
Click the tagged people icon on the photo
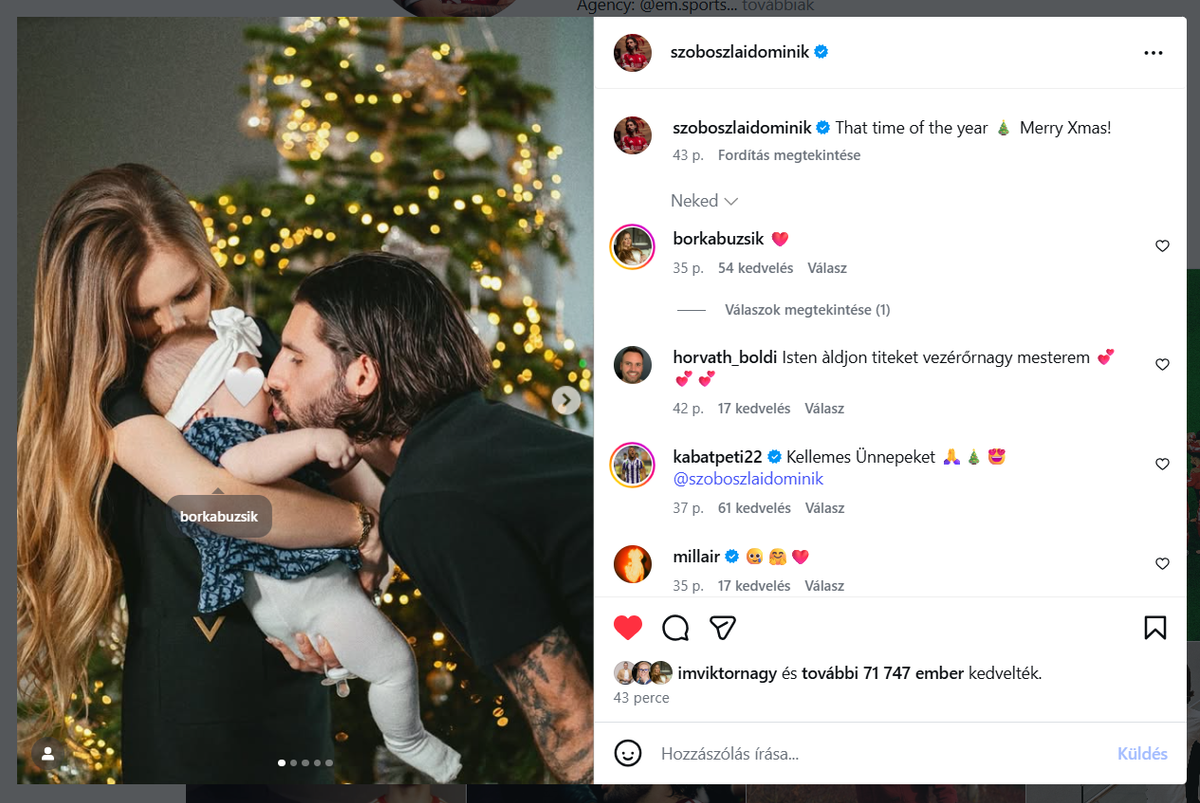[x=48, y=753]
